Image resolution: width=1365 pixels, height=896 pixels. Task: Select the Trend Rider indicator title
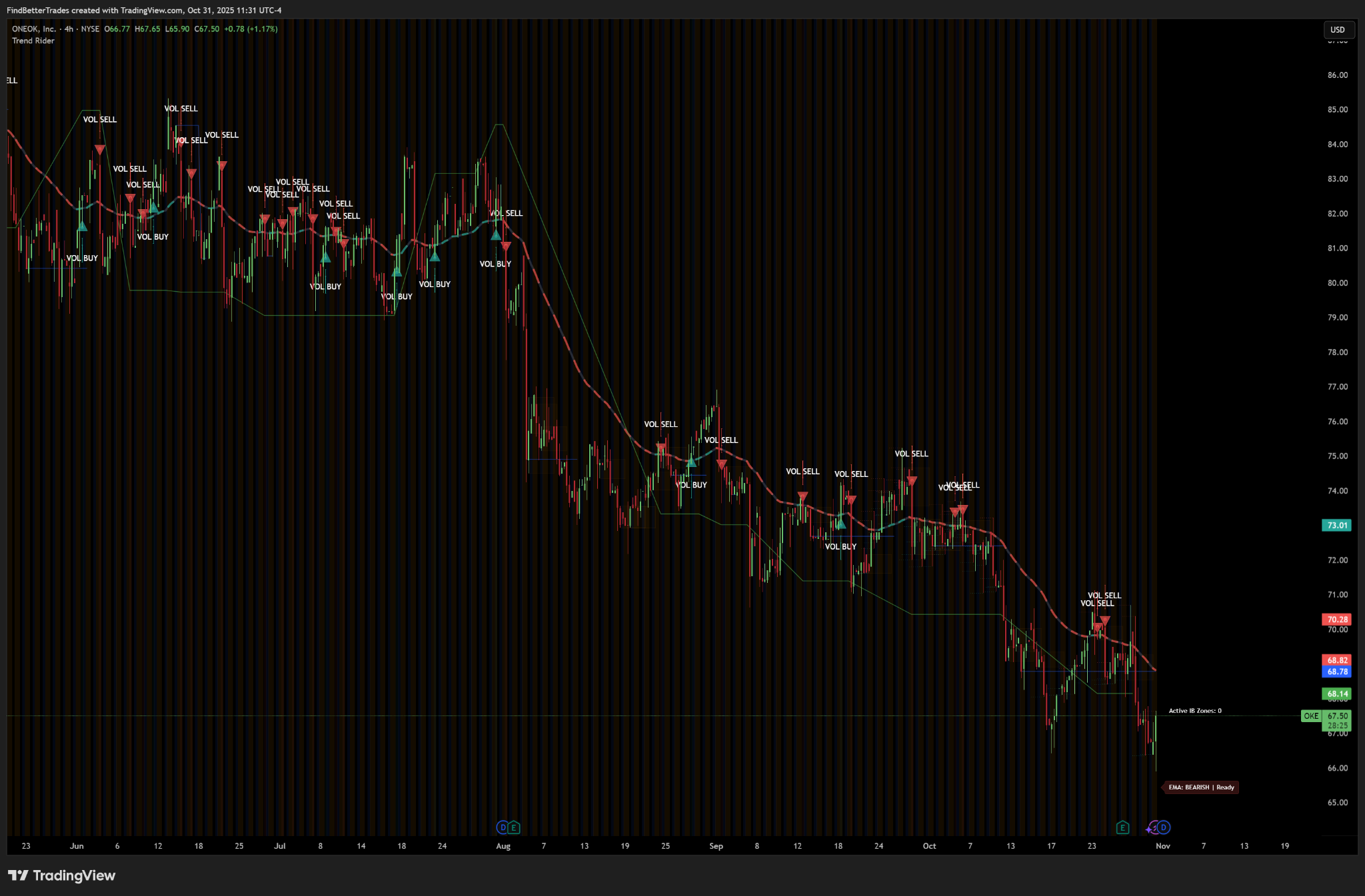[x=33, y=41]
